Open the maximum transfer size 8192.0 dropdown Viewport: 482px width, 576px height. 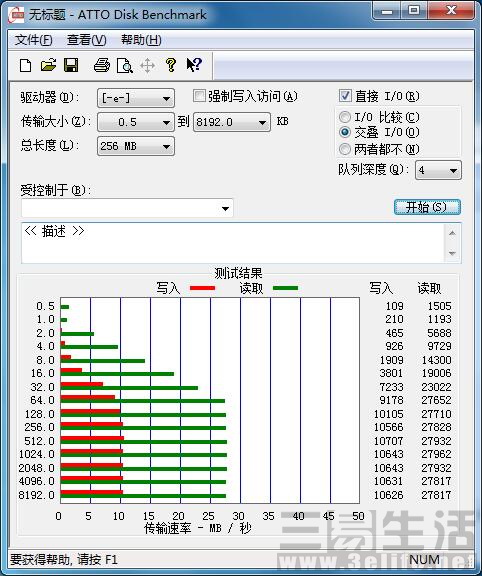(x=232, y=122)
